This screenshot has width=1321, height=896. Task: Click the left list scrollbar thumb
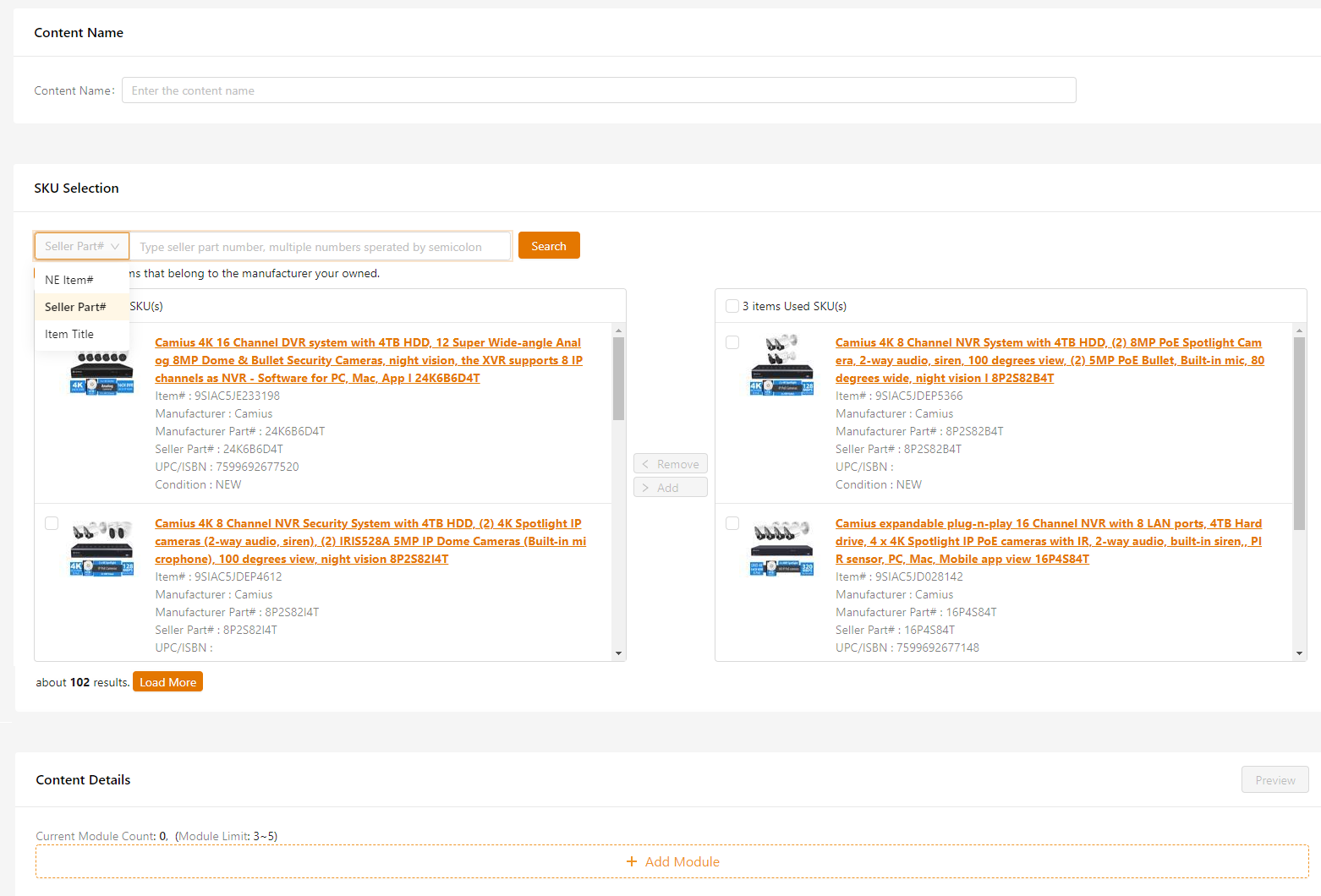click(618, 379)
